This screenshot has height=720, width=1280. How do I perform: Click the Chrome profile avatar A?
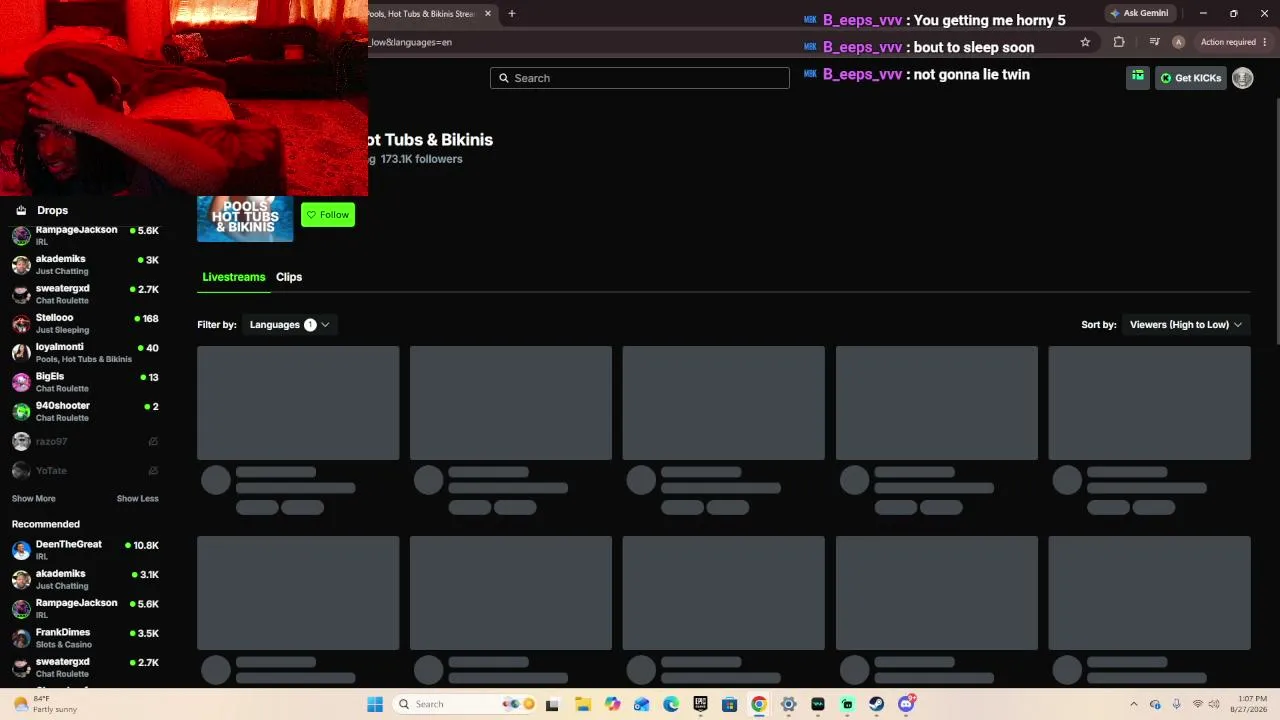pos(1178,42)
